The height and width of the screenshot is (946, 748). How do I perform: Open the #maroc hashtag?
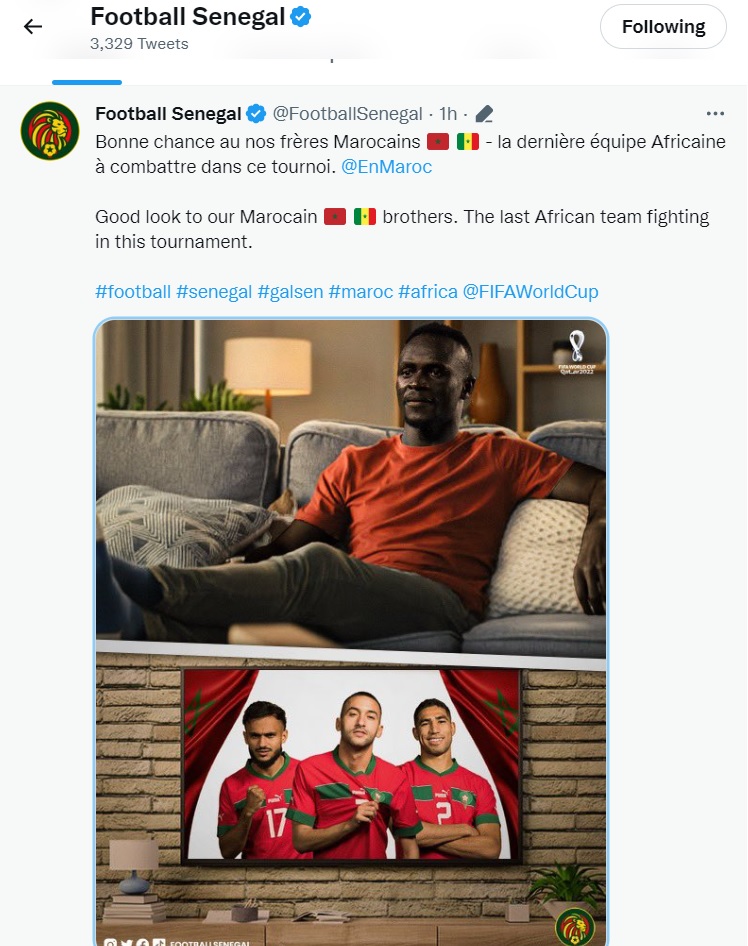[x=361, y=291]
